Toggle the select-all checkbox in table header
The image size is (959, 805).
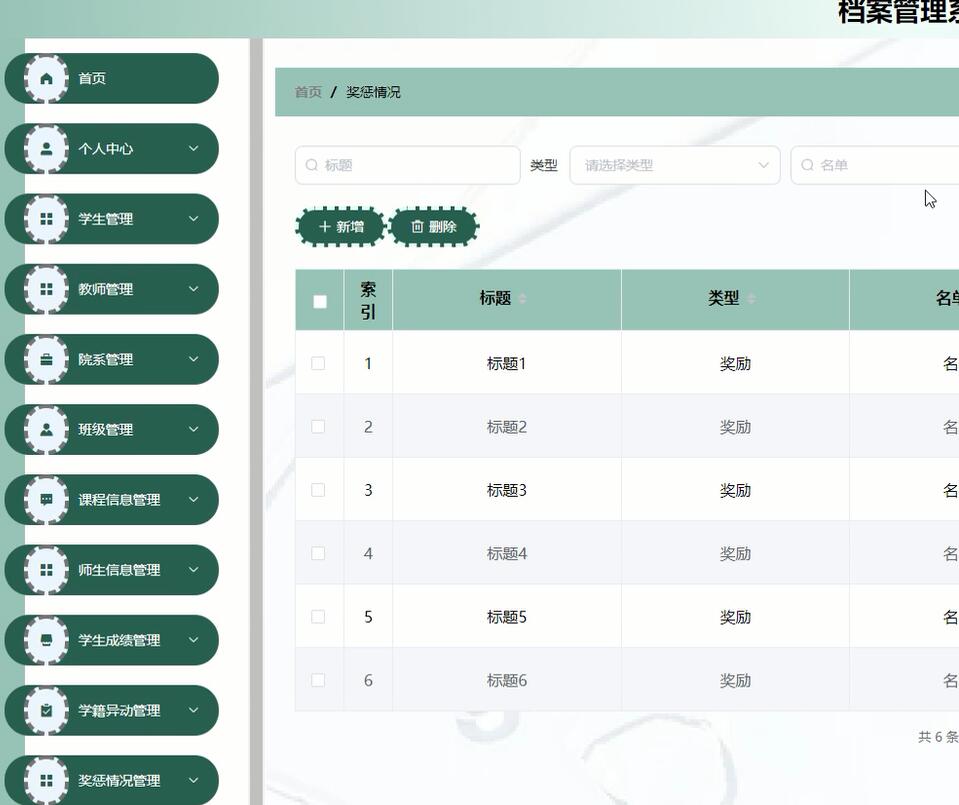[x=318, y=299]
